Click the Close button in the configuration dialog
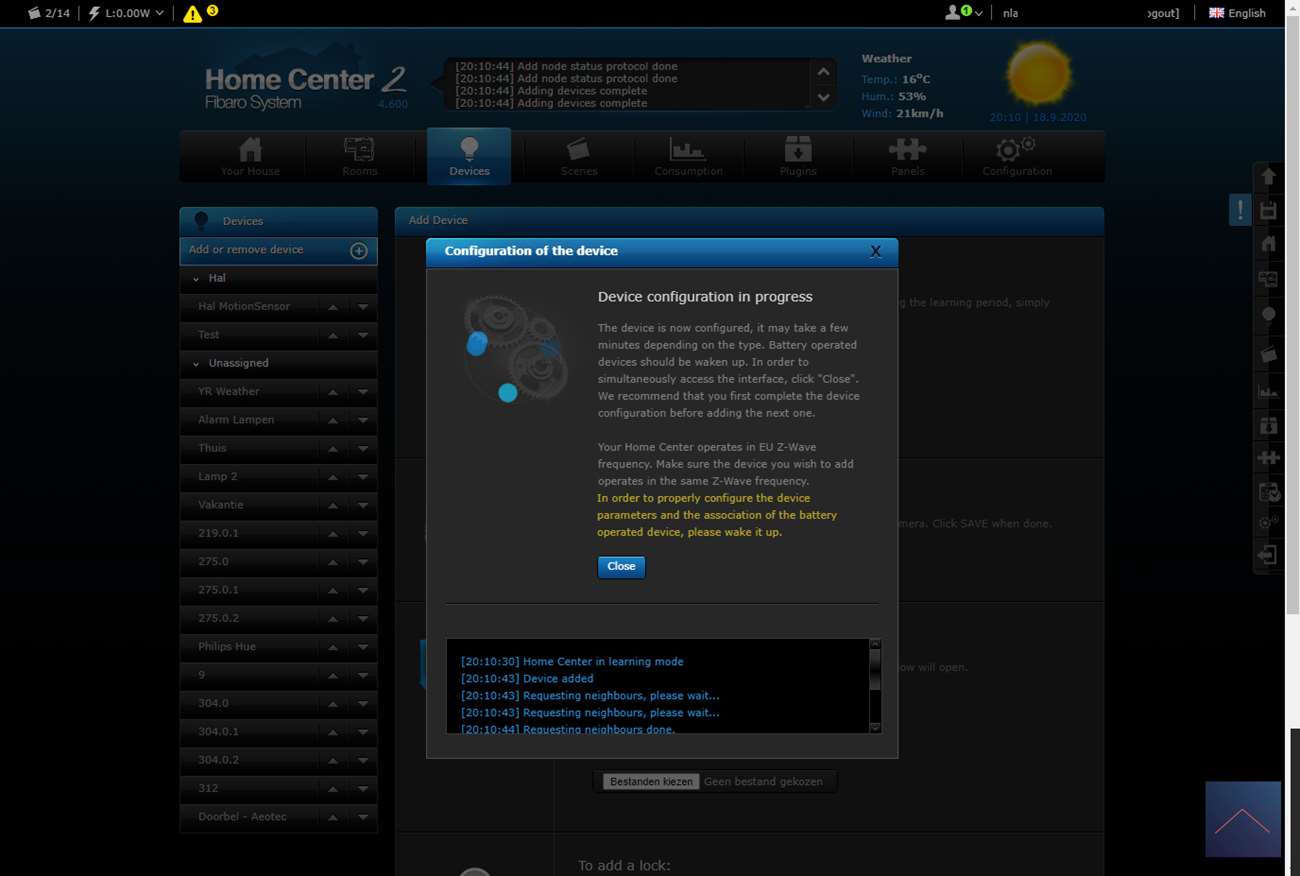Viewport: 1300px width, 876px height. (x=621, y=567)
